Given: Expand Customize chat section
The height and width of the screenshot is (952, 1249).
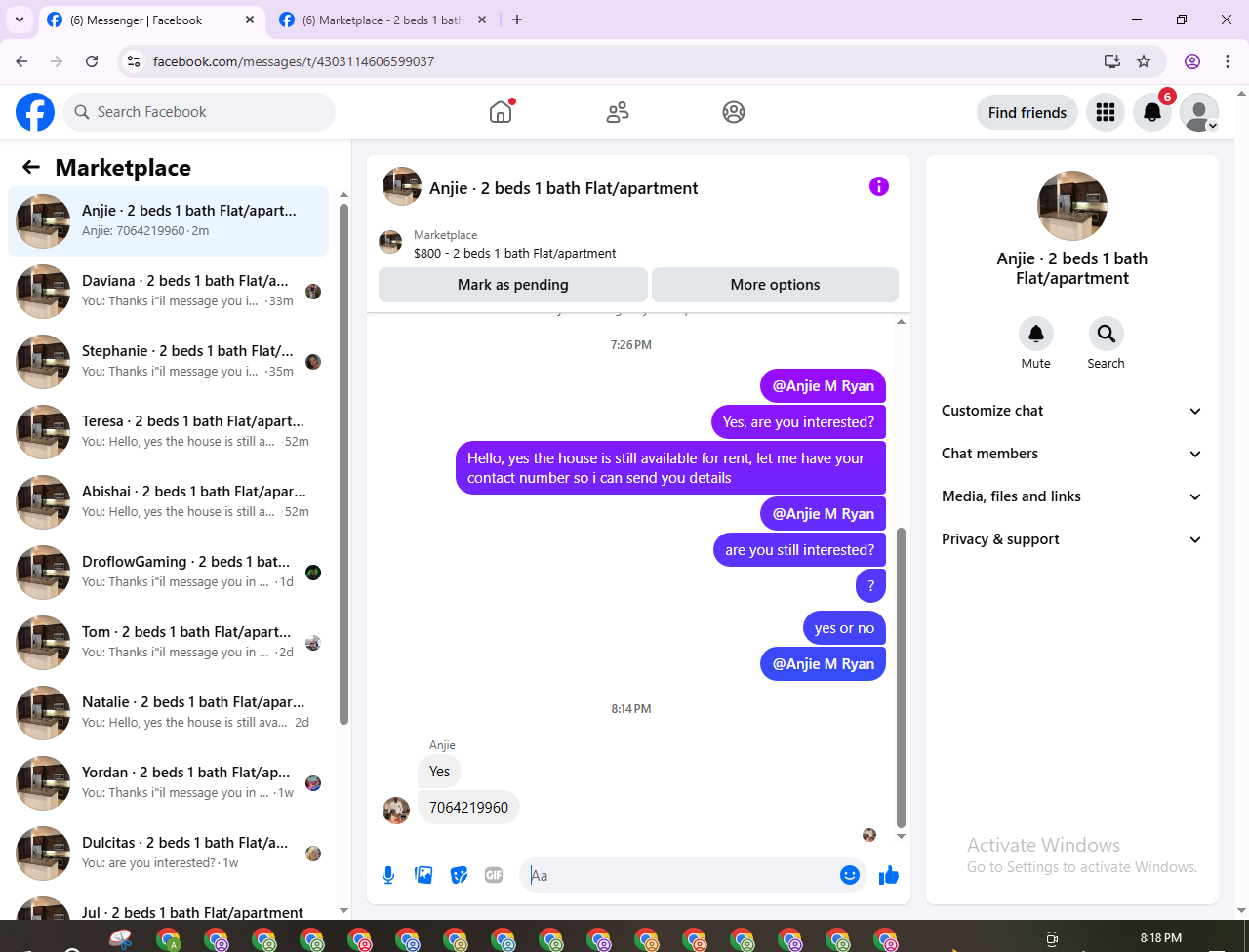Looking at the screenshot, I should click(1071, 411).
